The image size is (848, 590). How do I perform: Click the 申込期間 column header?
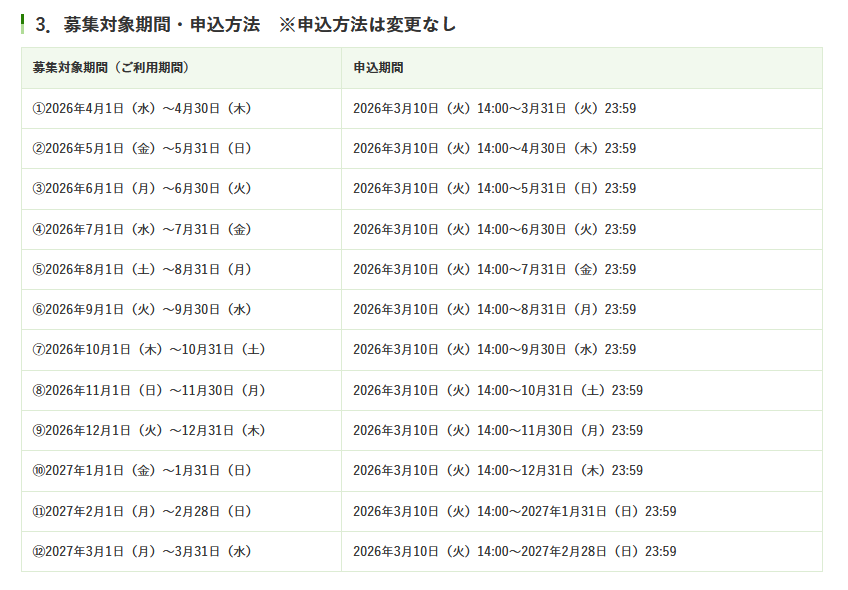click(378, 68)
